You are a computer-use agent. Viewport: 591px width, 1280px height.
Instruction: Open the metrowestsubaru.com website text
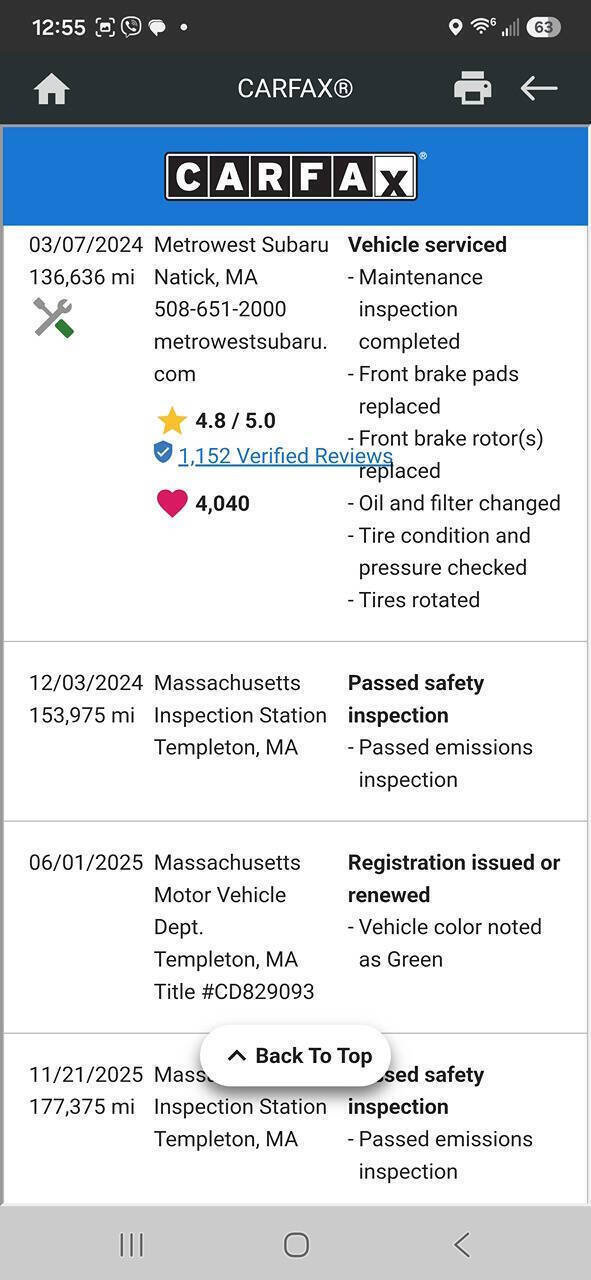(x=240, y=358)
